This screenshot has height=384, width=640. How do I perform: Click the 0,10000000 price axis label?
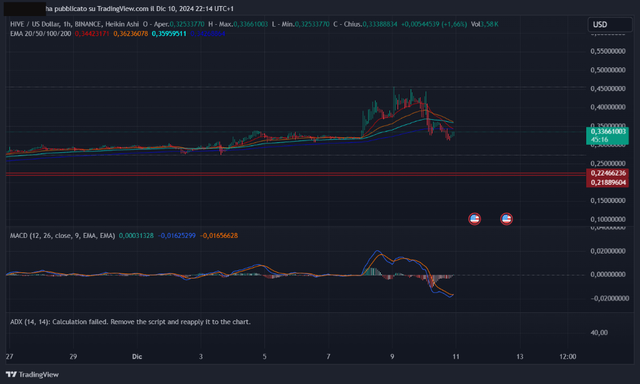click(608, 219)
